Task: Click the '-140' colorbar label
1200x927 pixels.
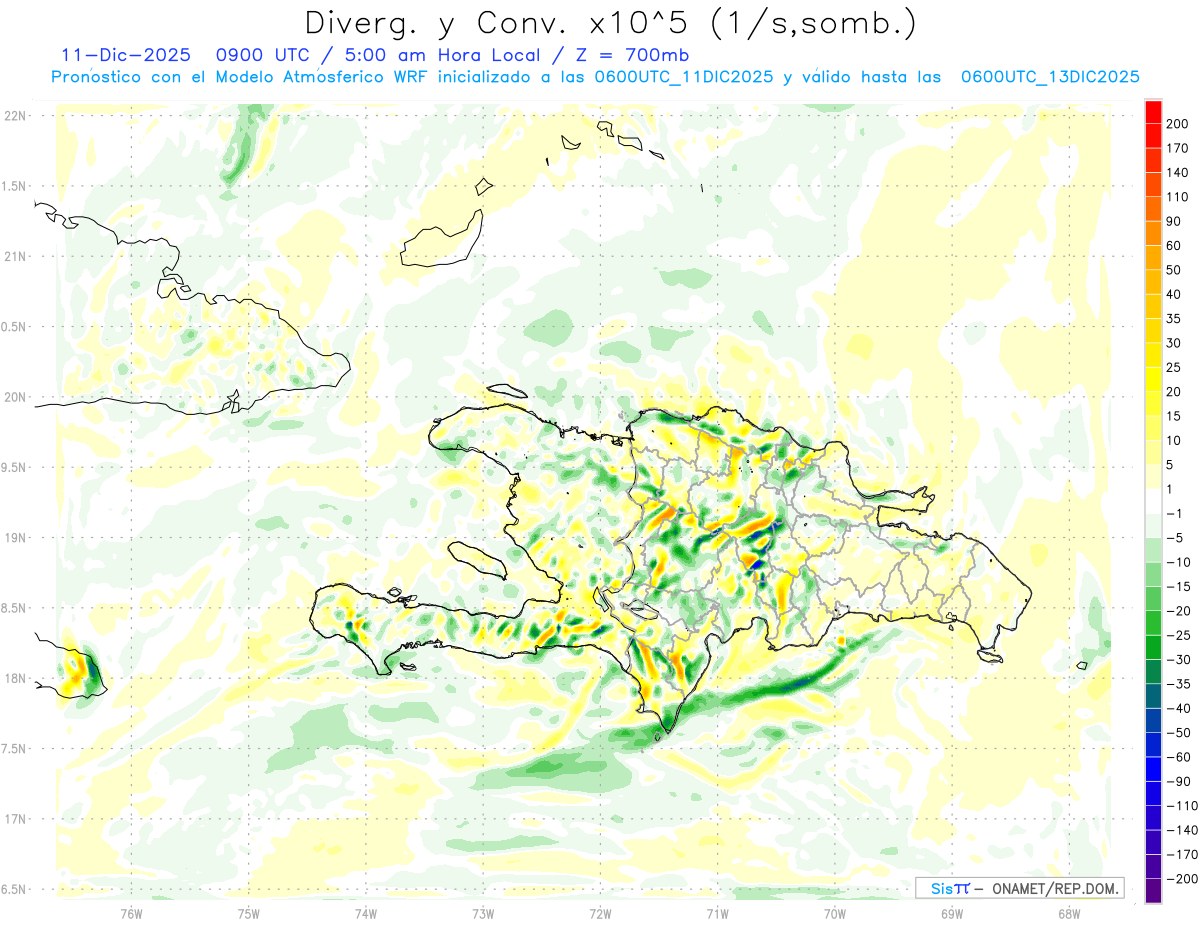Action: pos(1181,830)
